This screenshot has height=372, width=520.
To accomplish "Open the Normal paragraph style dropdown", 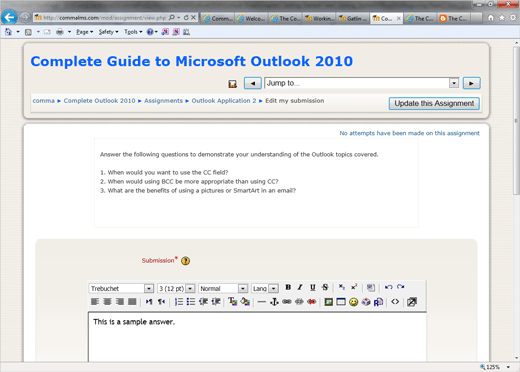I will click(x=243, y=288).
